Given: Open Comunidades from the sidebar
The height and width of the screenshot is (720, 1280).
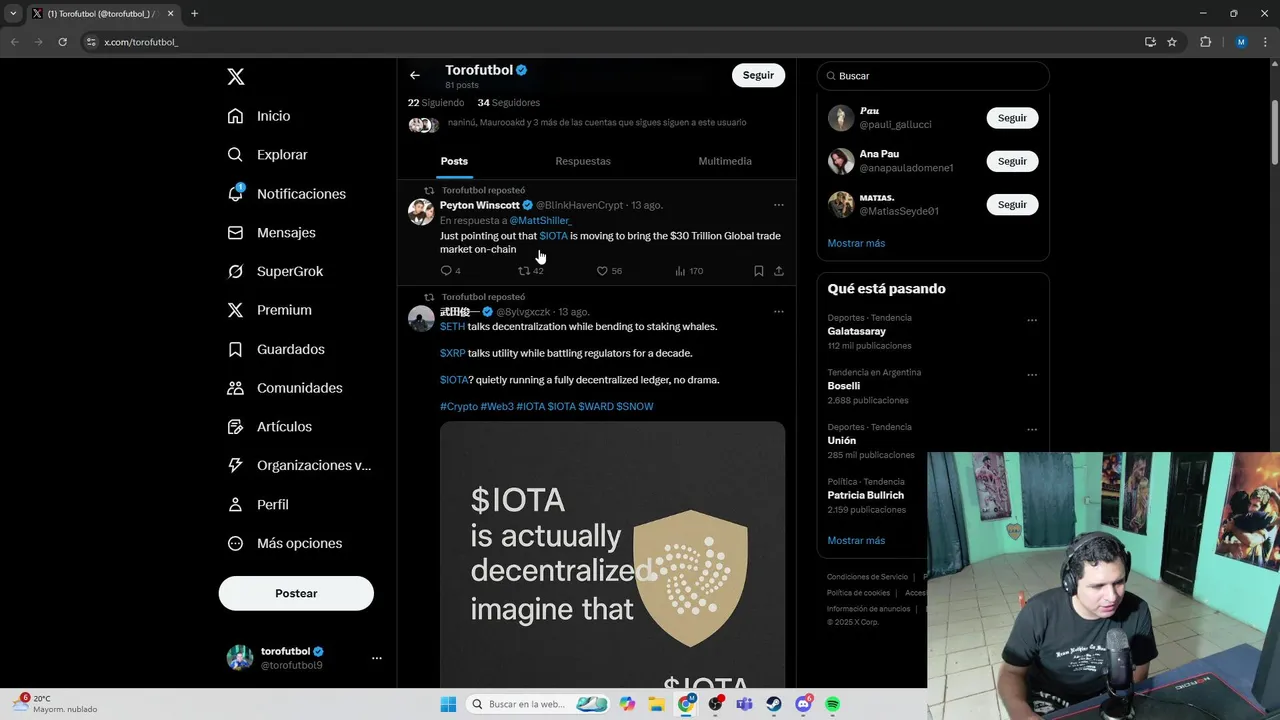Looking at the screenshot, I should tap(285, 388).
